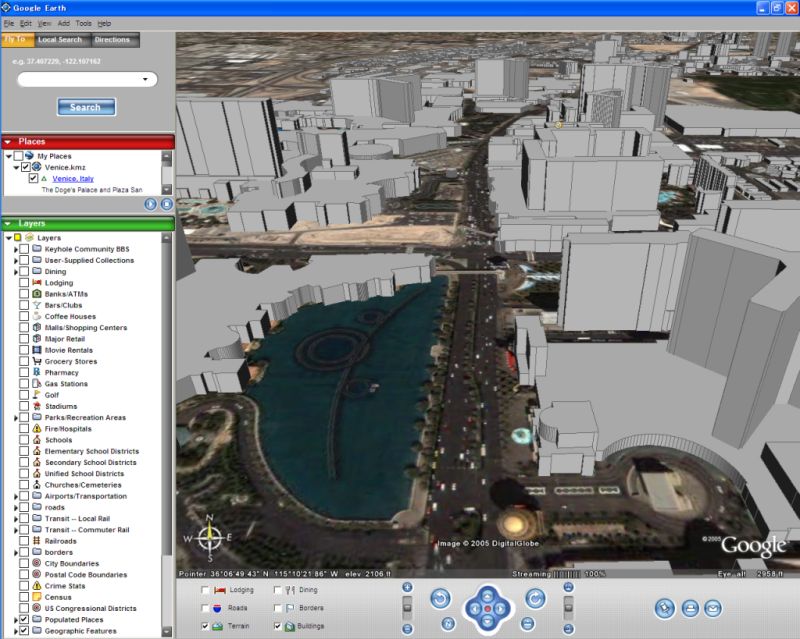The image size is (800, 639).
Task: Click the rotate counterclockwise navigation button
Action: [441, 598]
